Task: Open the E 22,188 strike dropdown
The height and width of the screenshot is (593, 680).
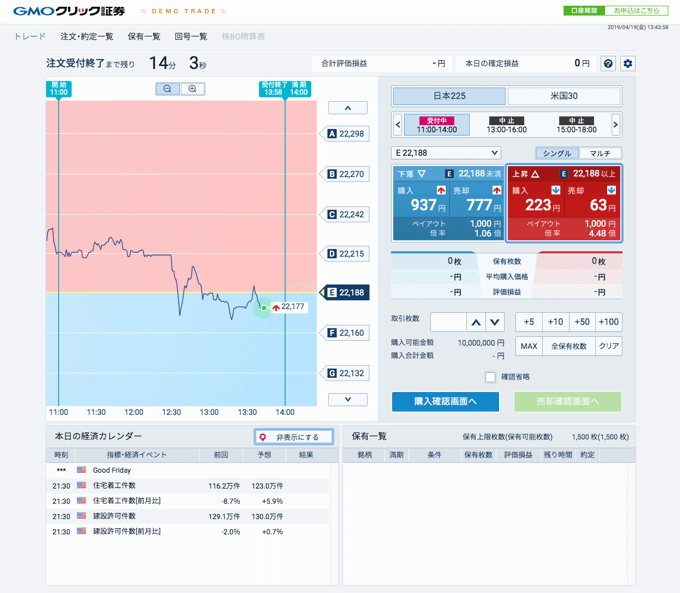Action: tap(446, 153)
